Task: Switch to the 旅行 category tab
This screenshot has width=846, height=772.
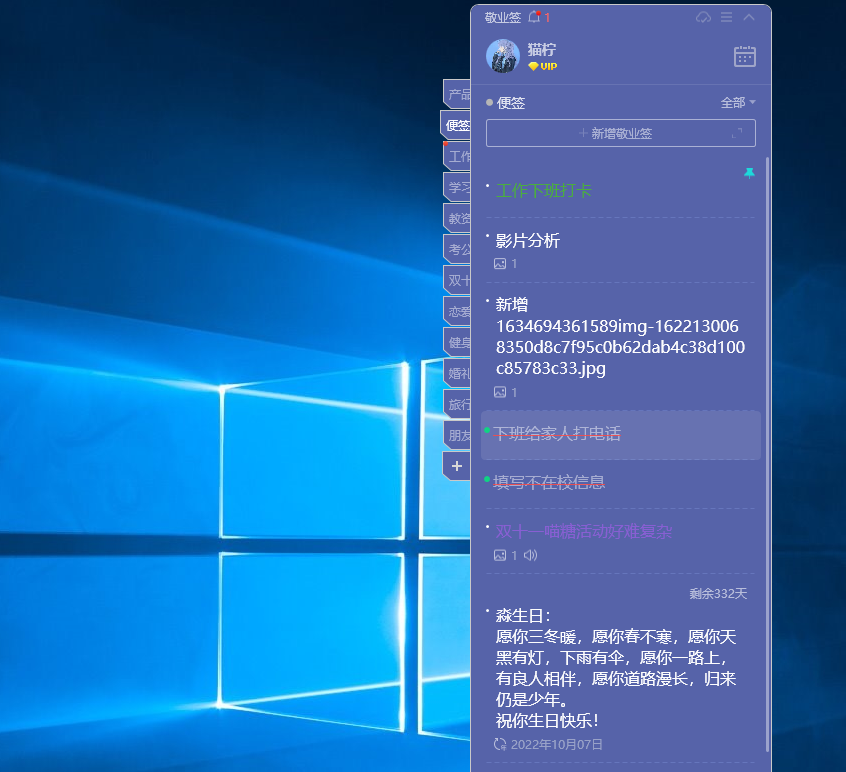Action: click(x=457, y=404)
